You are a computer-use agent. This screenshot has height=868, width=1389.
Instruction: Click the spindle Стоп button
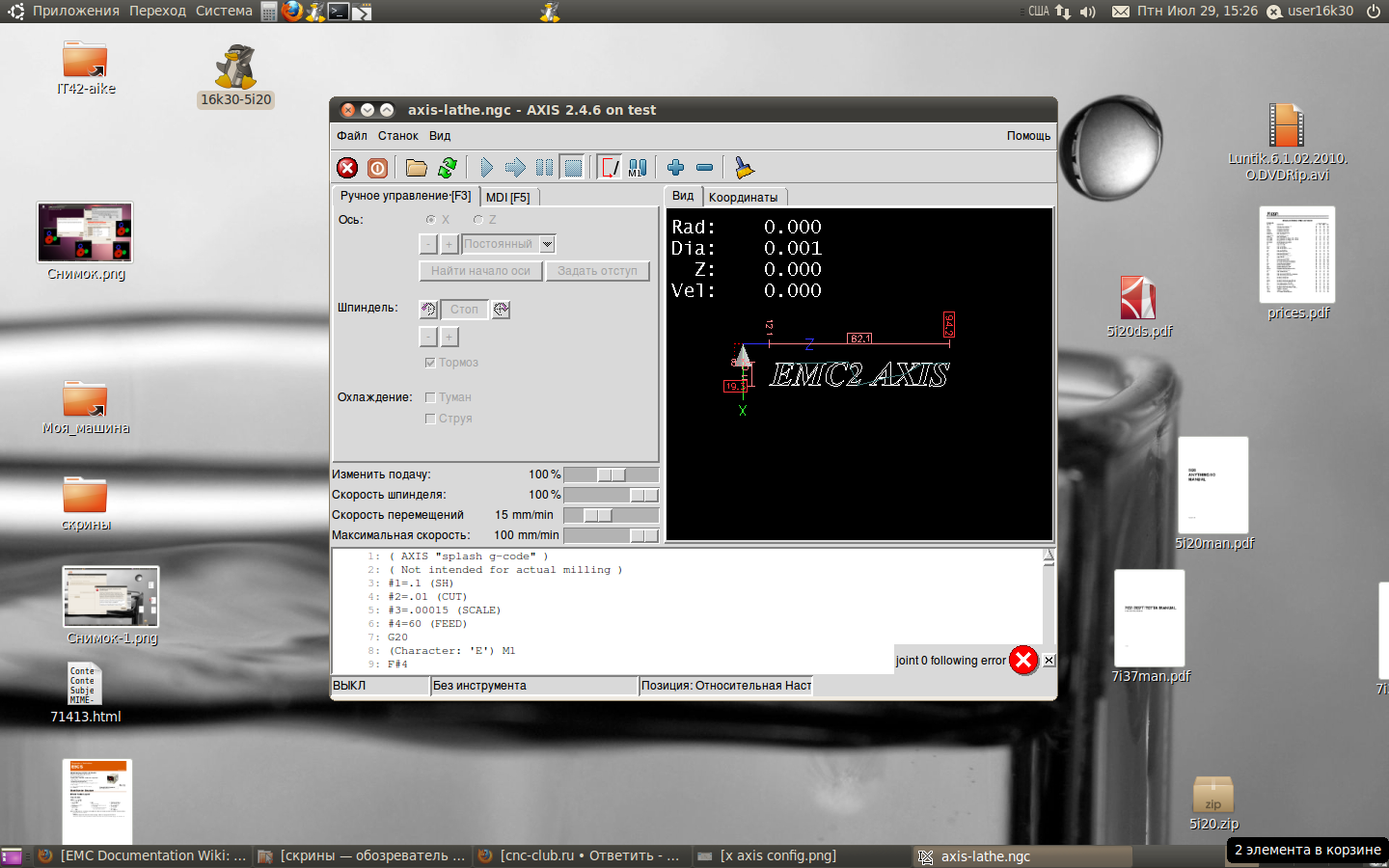pyautogui.click(x=464, y=310)
